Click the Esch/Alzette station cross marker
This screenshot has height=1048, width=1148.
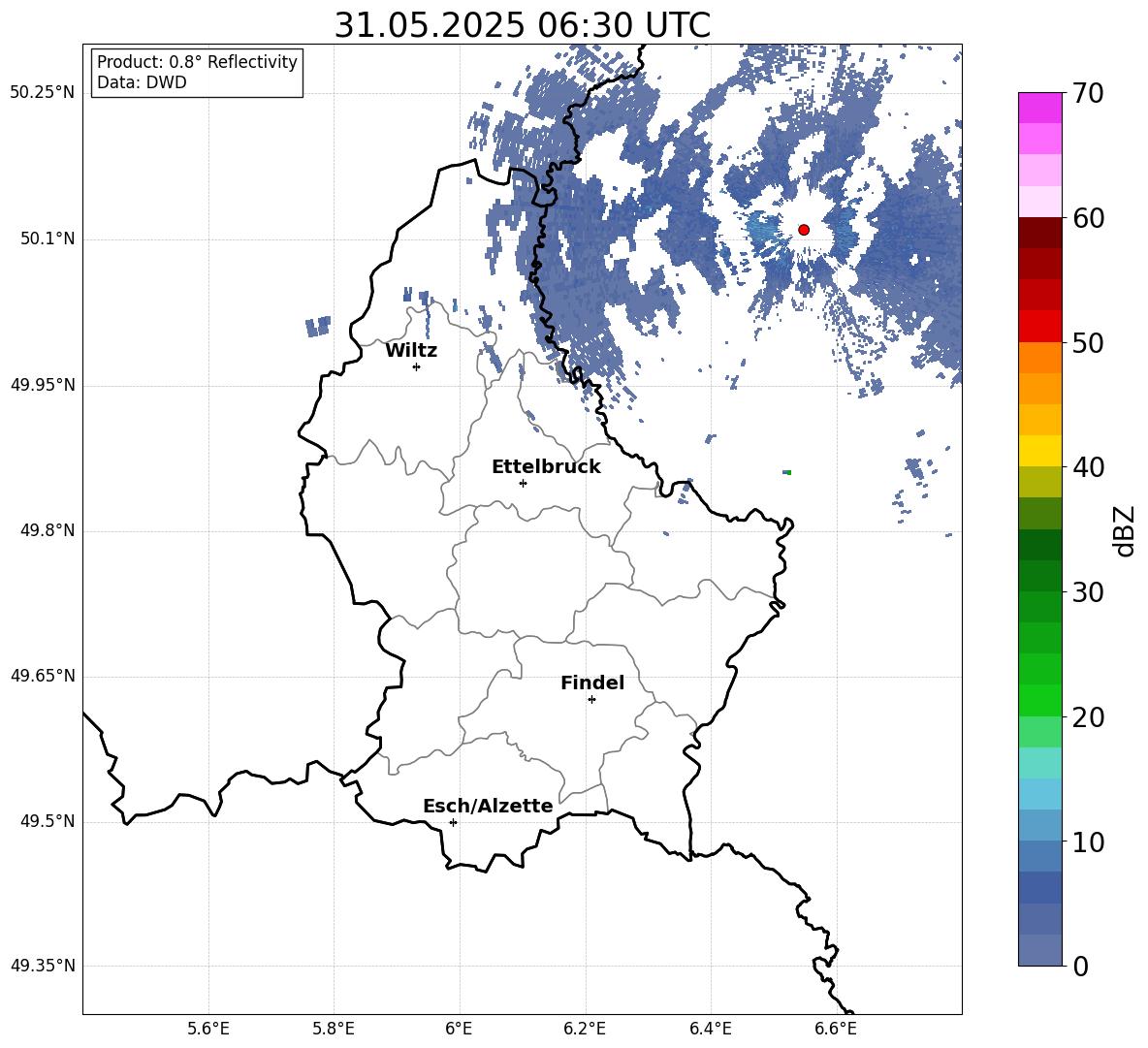(453, 822)
